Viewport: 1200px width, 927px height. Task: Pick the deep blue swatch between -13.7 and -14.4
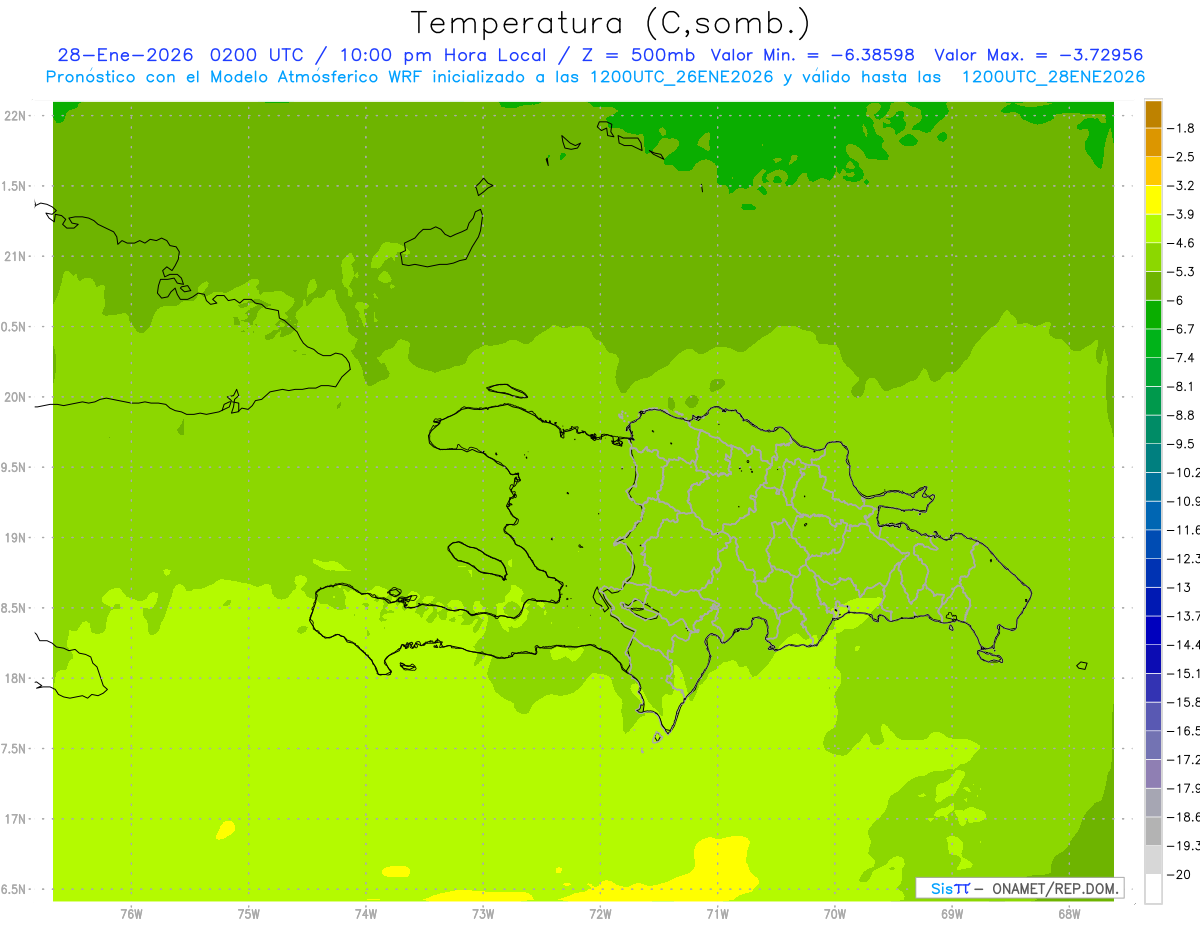click(1153, 630)
